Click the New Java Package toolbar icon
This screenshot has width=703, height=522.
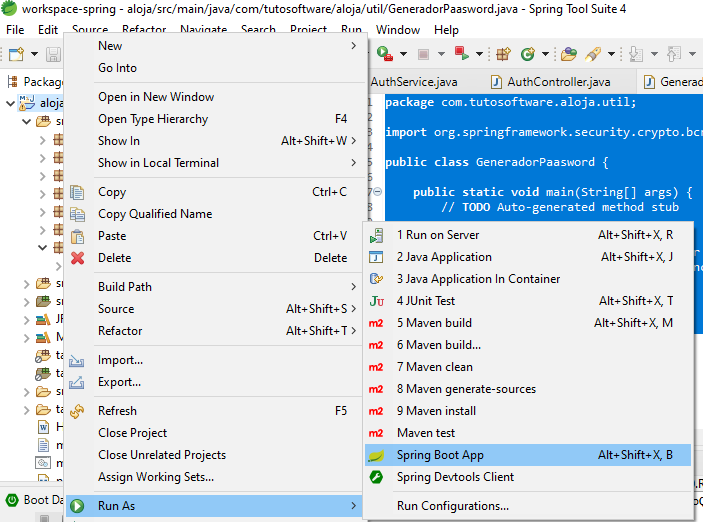pyautogui.click(x=503, y=54)
